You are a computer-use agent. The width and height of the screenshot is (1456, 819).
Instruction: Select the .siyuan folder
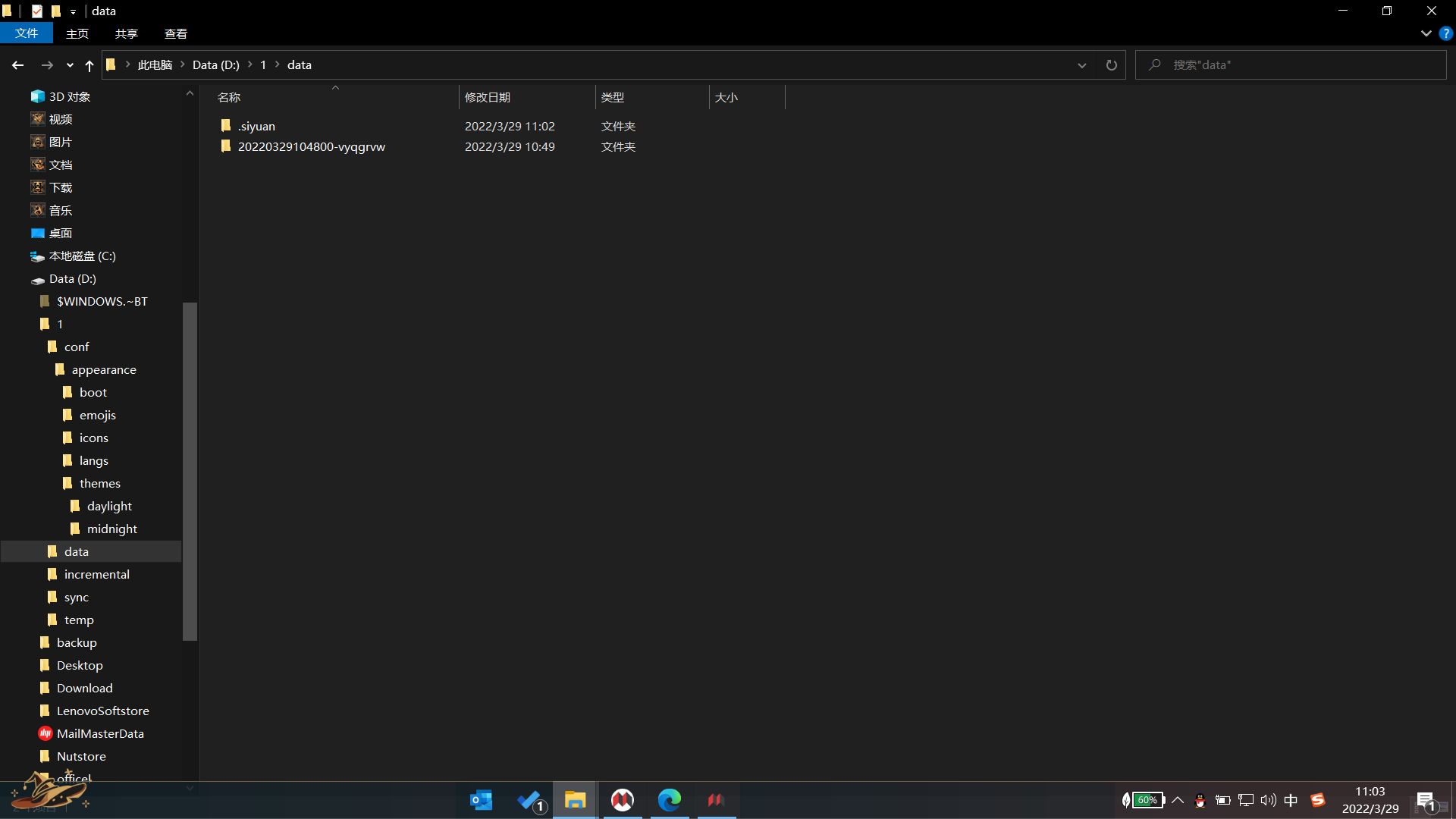pyautogui.click(x=256, y=126)
